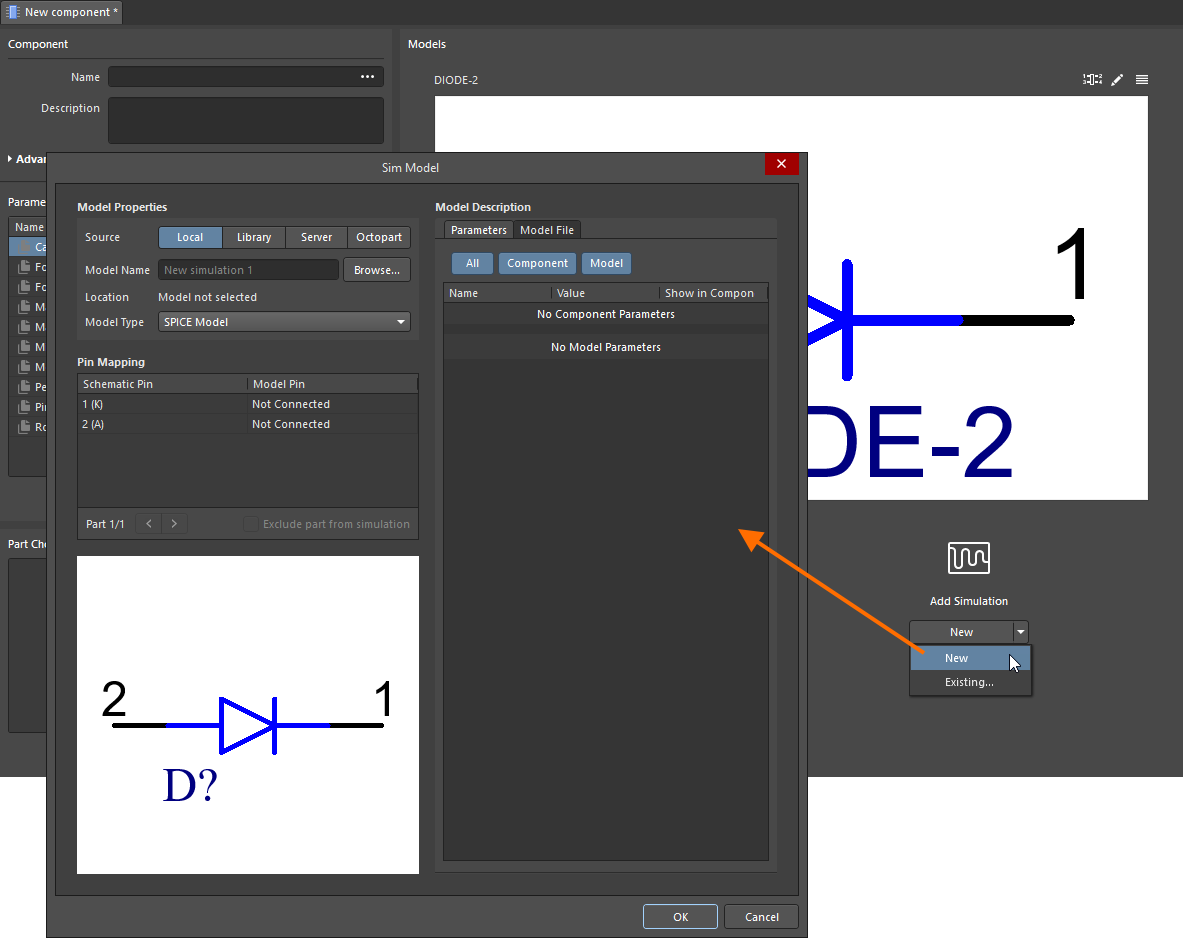1183x938 pixels.
Task: Choose Existing... from the simulation menu
Action: pos(969,682)
